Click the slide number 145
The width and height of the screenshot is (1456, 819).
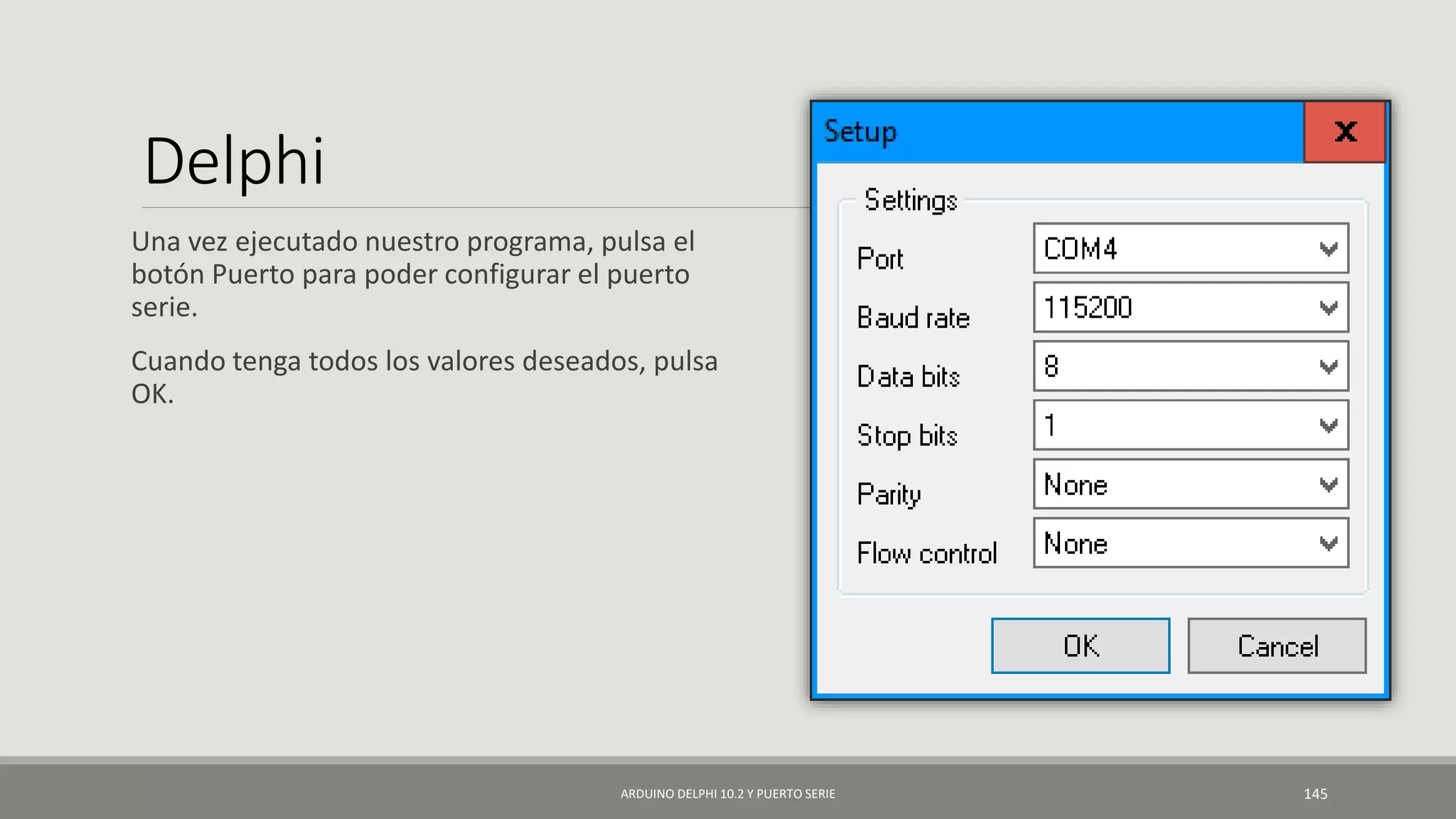(x=1315, y=794)
